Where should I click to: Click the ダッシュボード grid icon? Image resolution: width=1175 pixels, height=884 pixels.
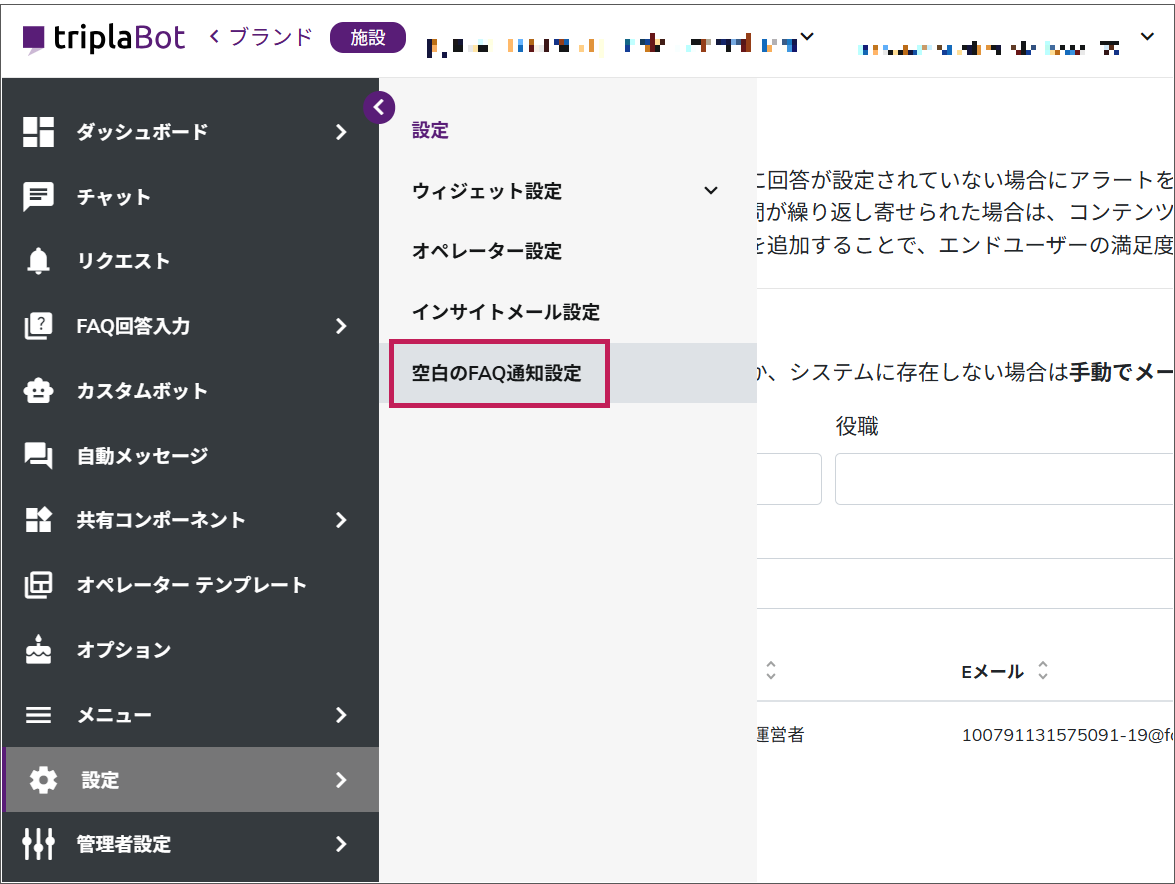pos(38,132)
